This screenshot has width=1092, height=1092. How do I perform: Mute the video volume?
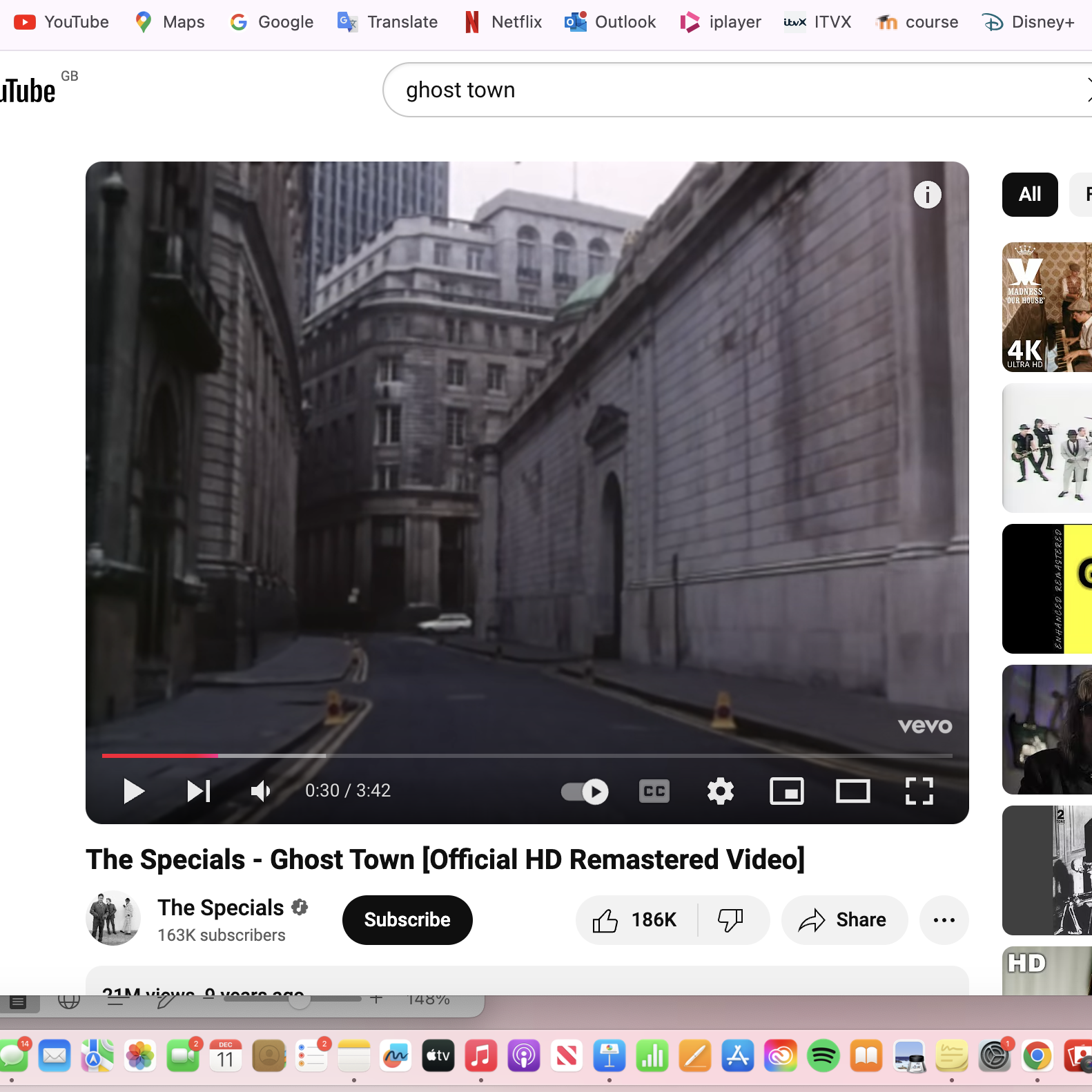[x=260, y=791]
